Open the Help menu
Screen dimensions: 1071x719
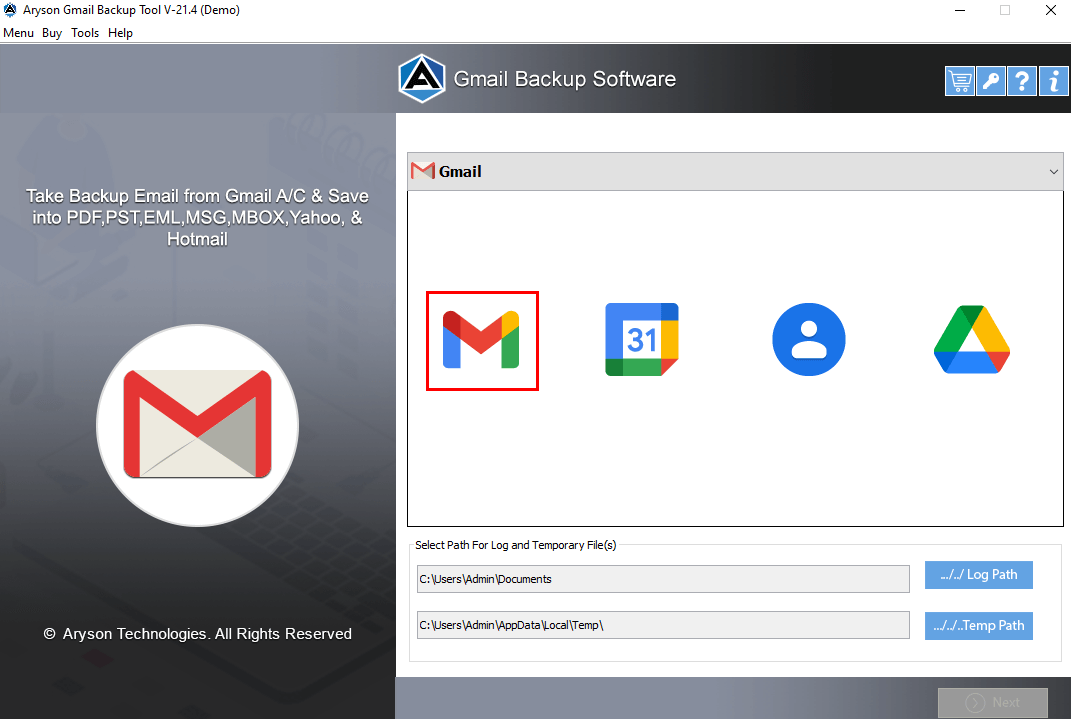(x=120, y=32)
